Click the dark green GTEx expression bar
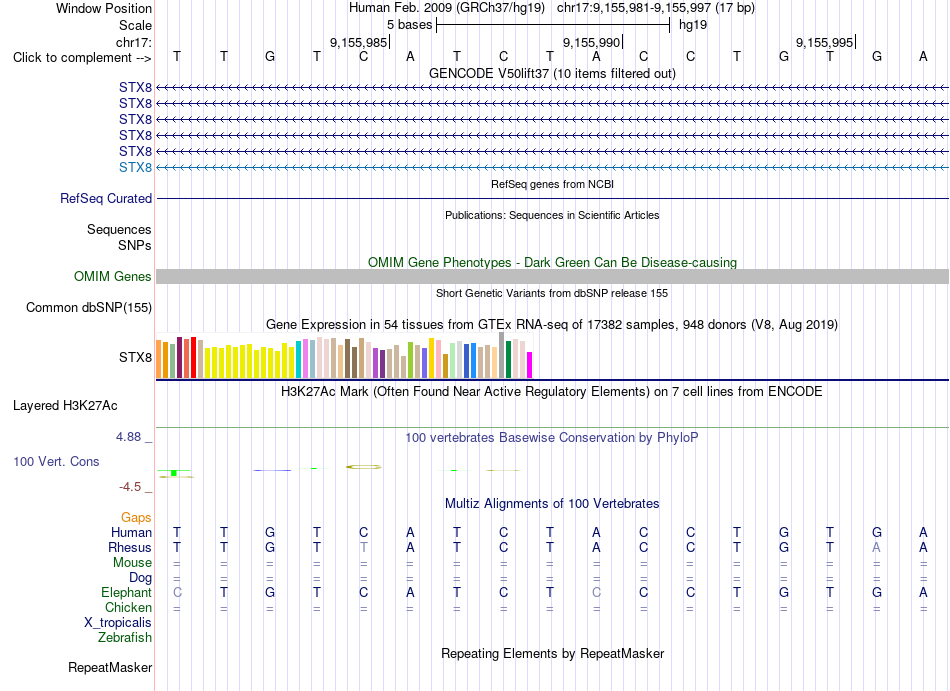Image resolution: width=950 pixels, height=691 pixels. coord(508,360)
